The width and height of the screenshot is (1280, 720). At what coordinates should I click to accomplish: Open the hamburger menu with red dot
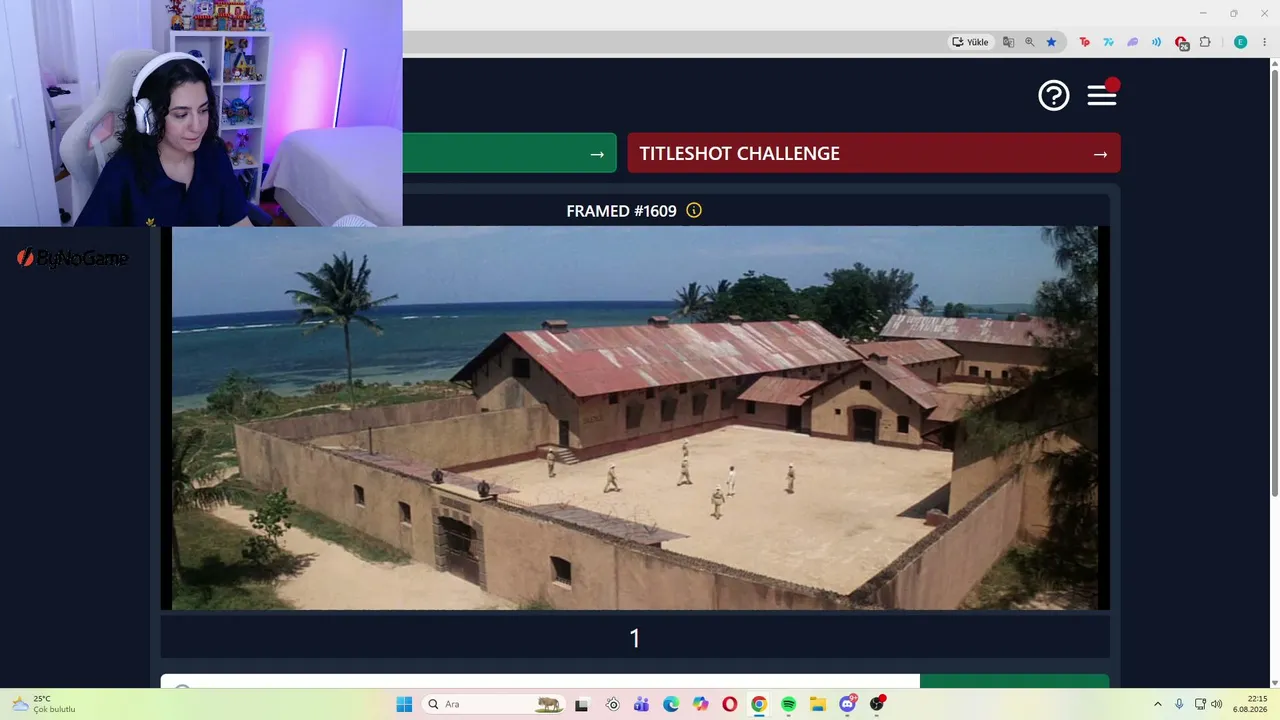[x=1102, y=94]
